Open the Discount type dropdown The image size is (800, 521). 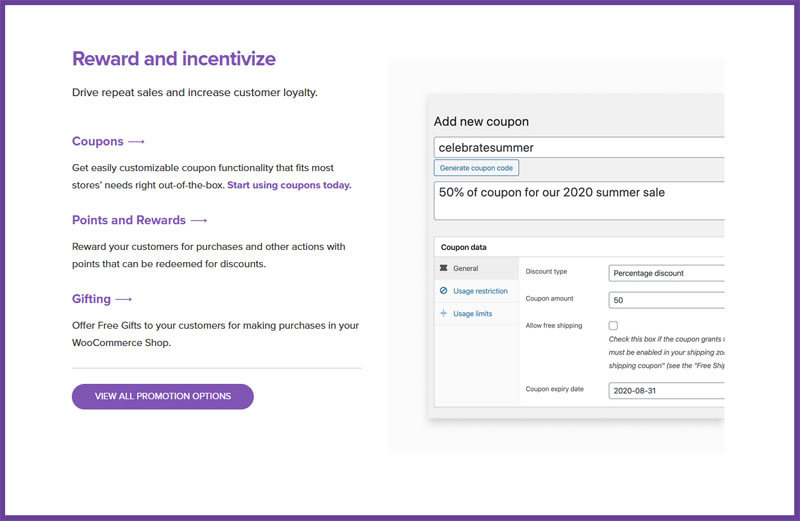point(665,272)
